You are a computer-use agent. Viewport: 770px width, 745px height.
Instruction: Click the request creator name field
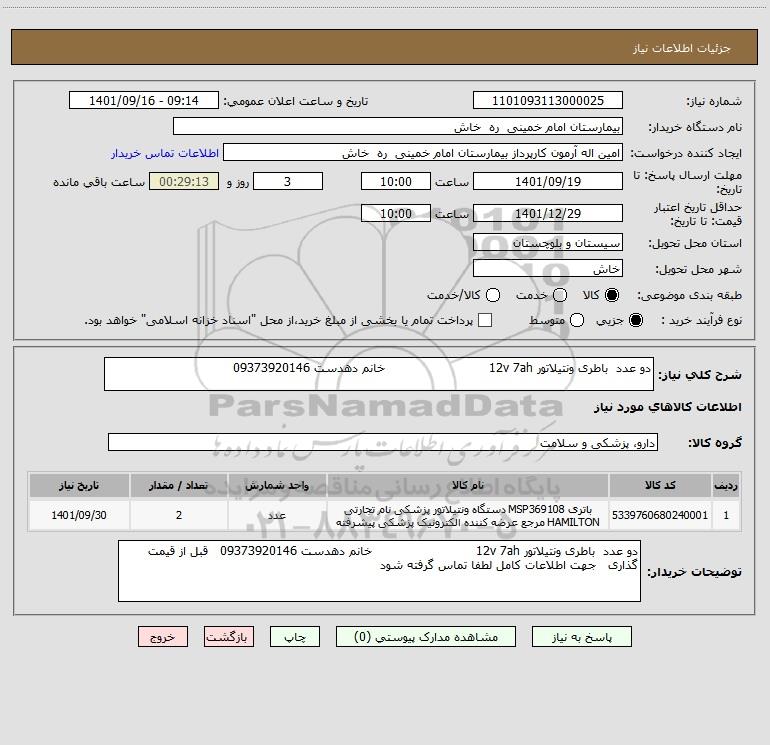[x=423, y=153]
